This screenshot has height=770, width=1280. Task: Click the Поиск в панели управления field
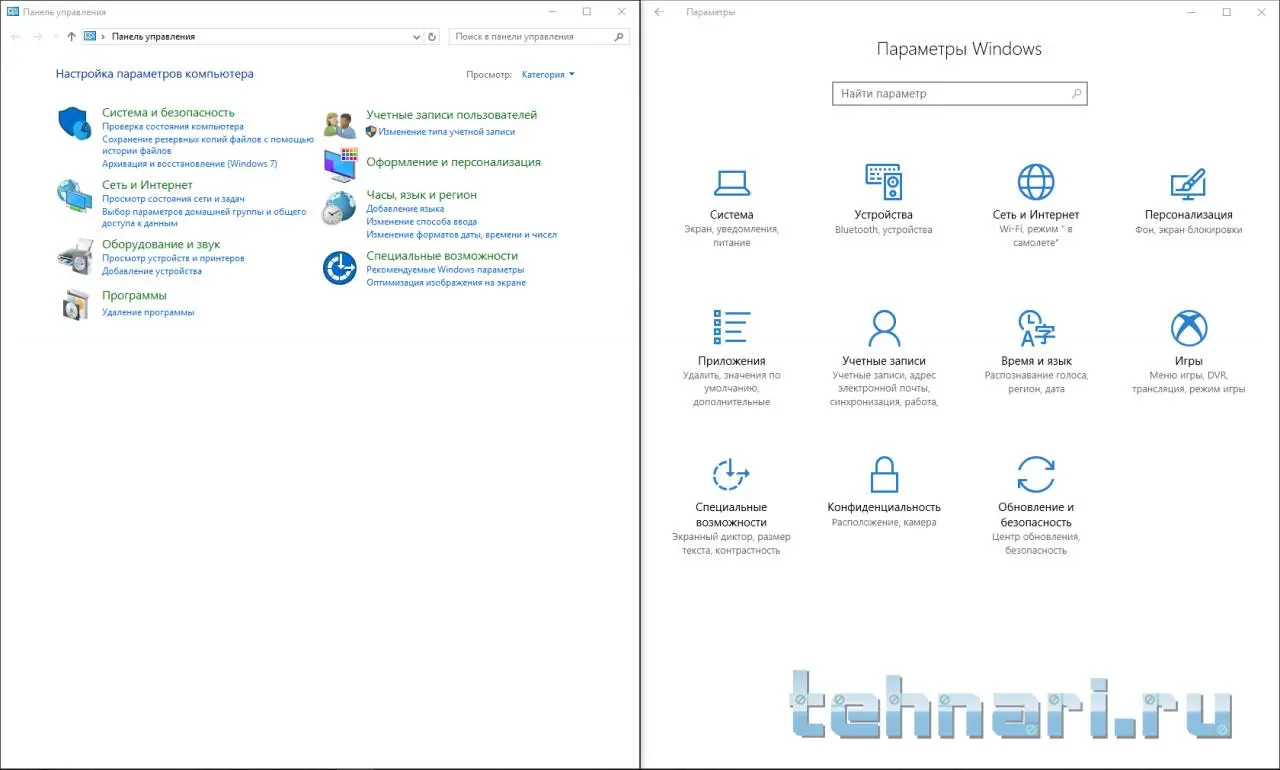point(539,36)
